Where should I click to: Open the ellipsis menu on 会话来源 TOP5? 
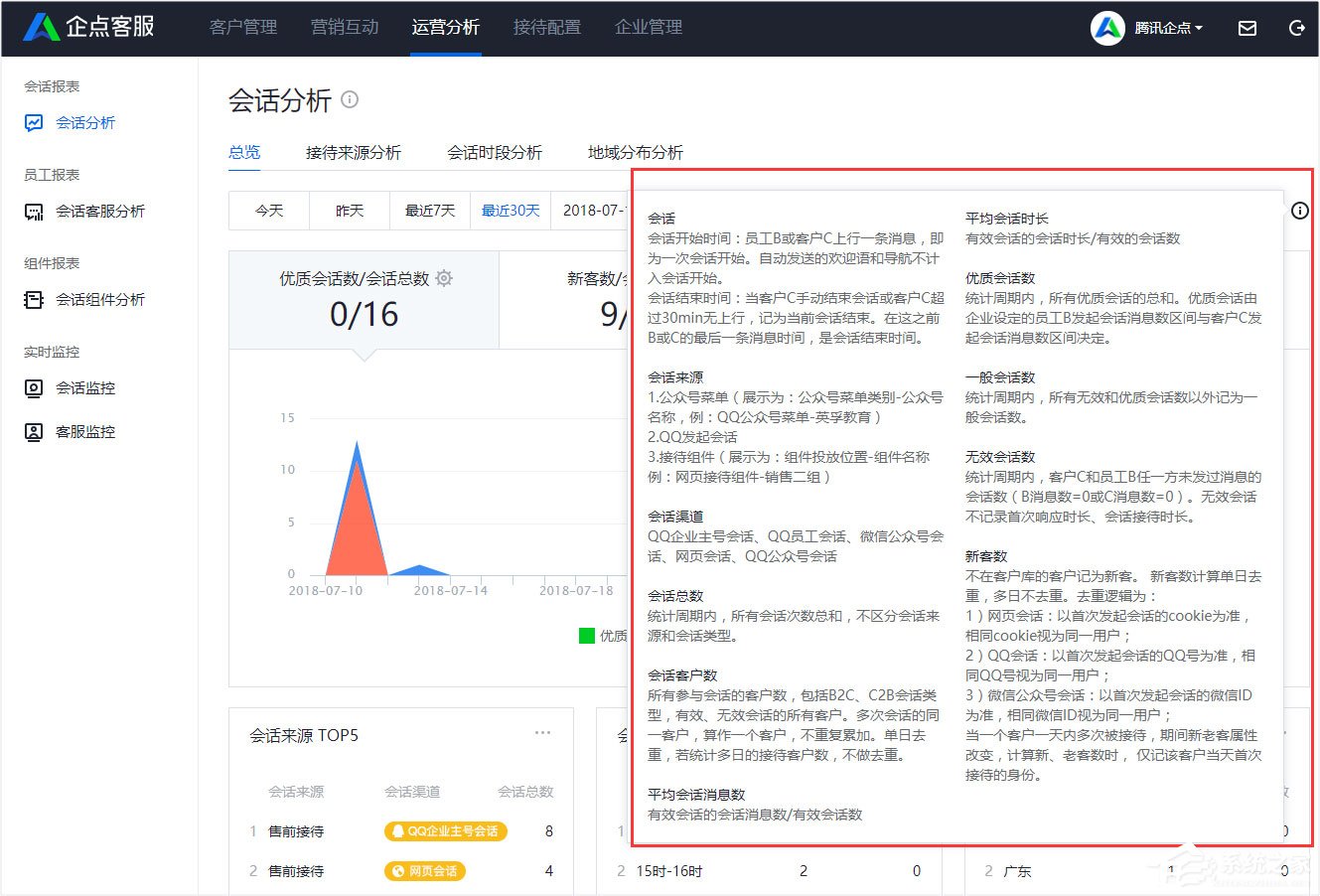(542, 732)
